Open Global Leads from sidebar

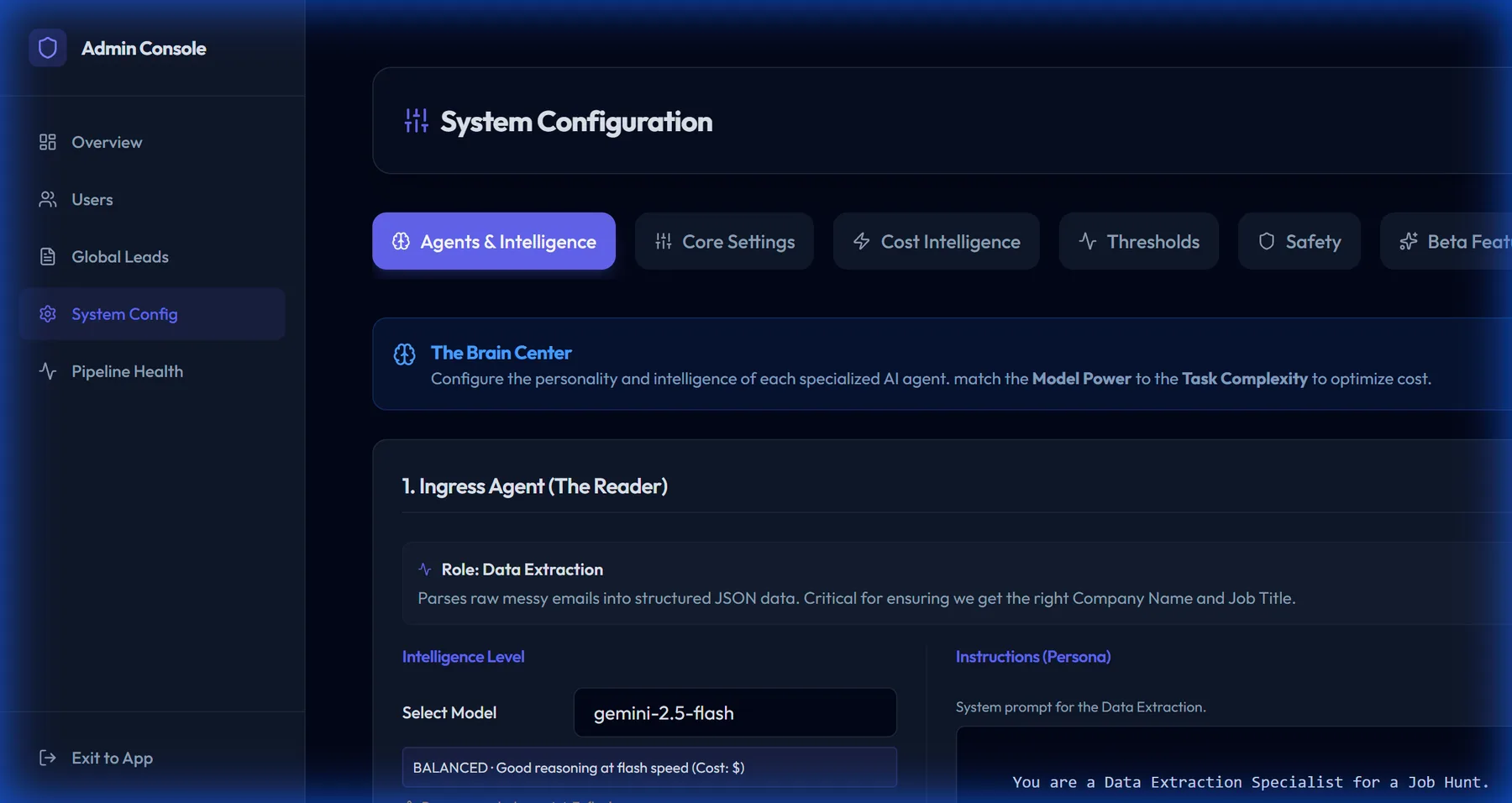[x=152, y=256]
